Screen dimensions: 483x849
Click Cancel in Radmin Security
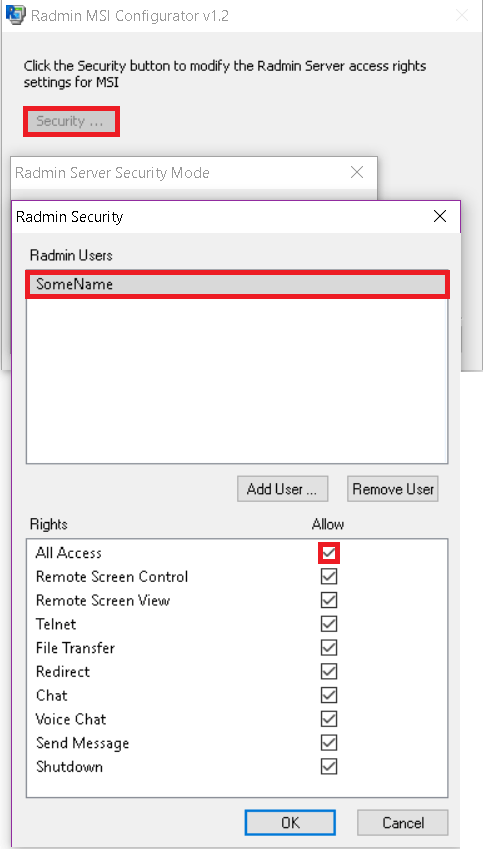pos(403,822)
